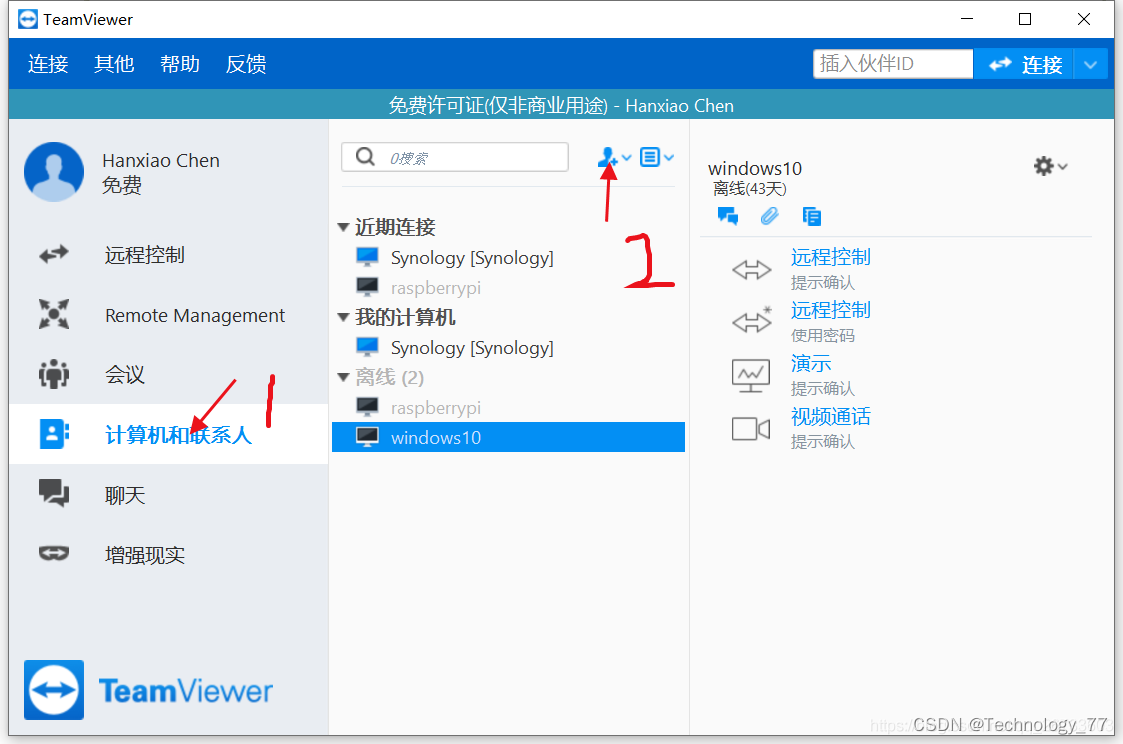Click the remote control confirm arrows icon
Viewport: 1123px width, 744px height.
tap(751, 270)
